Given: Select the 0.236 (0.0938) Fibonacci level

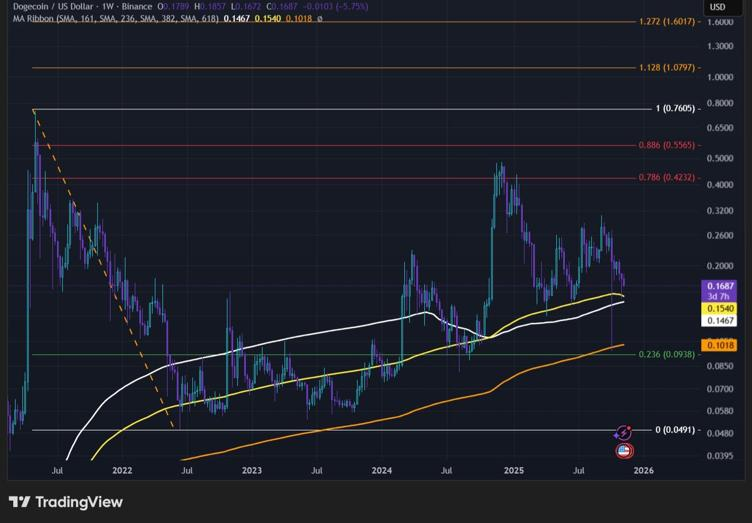Looking at the screenshot, I should (669, 354).
